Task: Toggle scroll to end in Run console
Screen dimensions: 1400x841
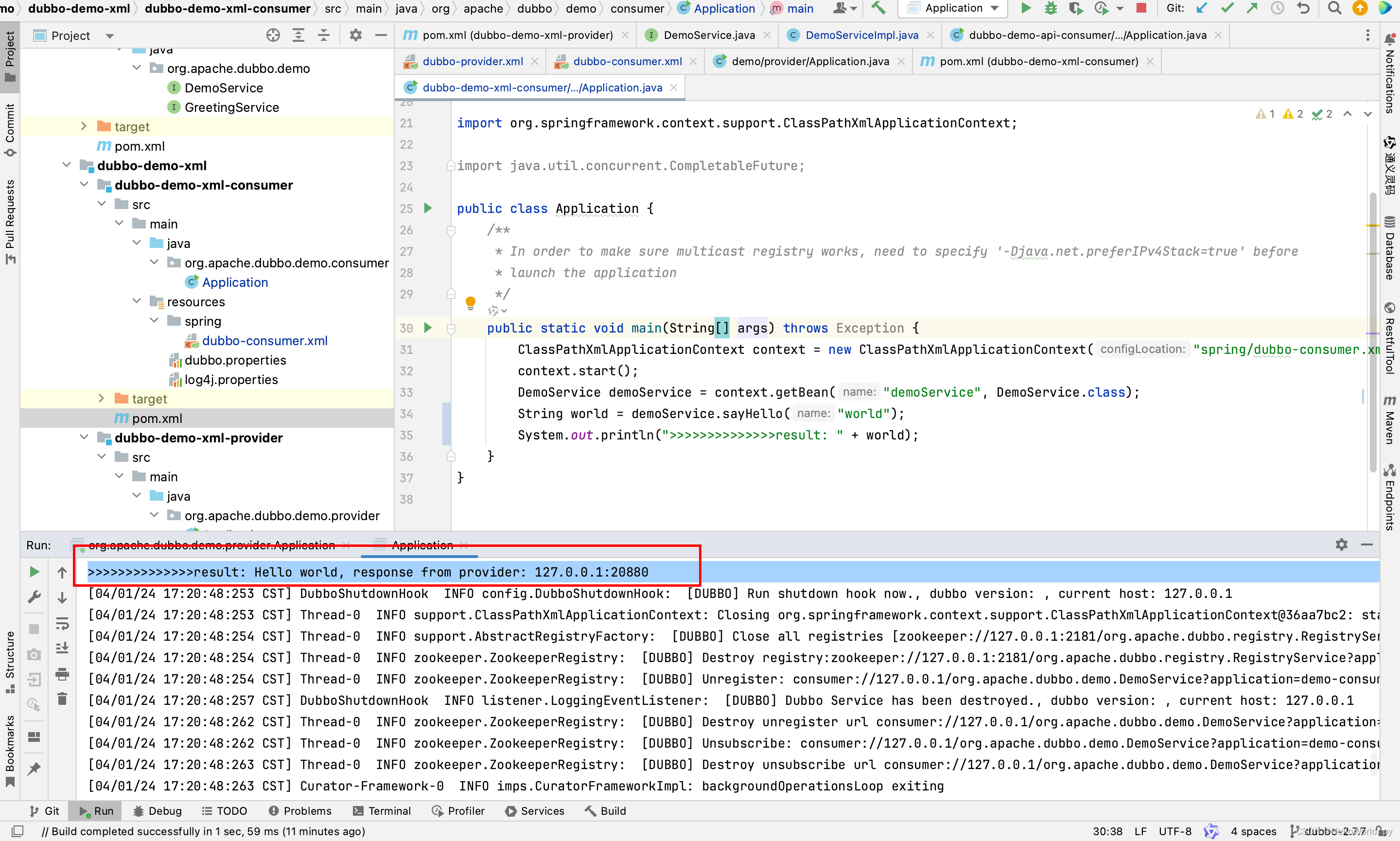Action: coord(62,648)
